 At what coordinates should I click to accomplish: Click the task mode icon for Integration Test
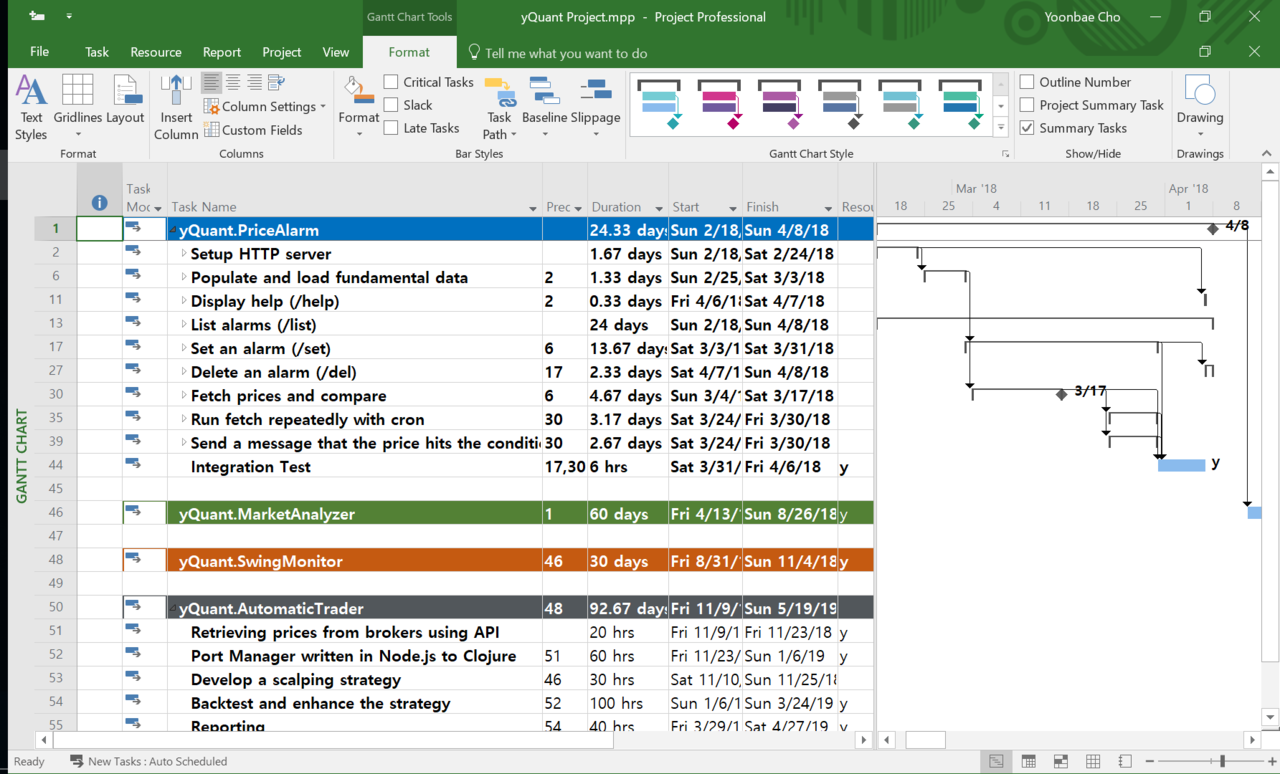click(133, 464)
